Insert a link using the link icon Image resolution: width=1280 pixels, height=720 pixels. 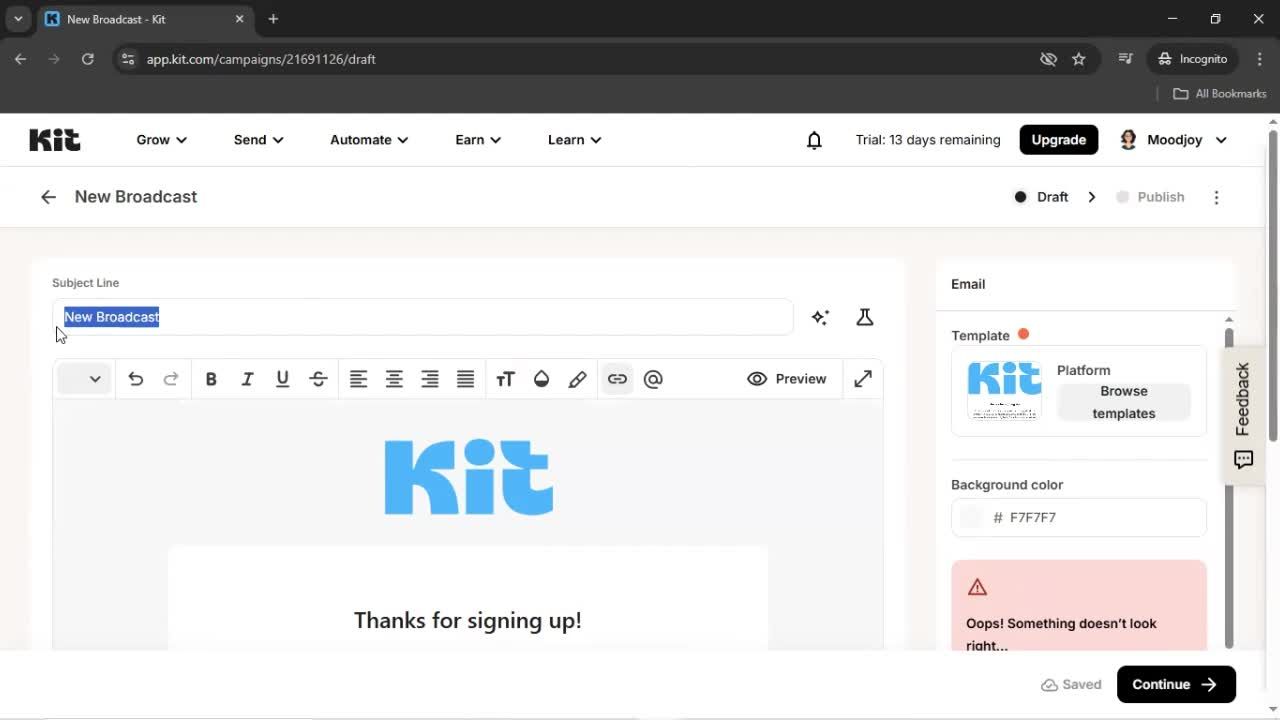coord(617,379)
